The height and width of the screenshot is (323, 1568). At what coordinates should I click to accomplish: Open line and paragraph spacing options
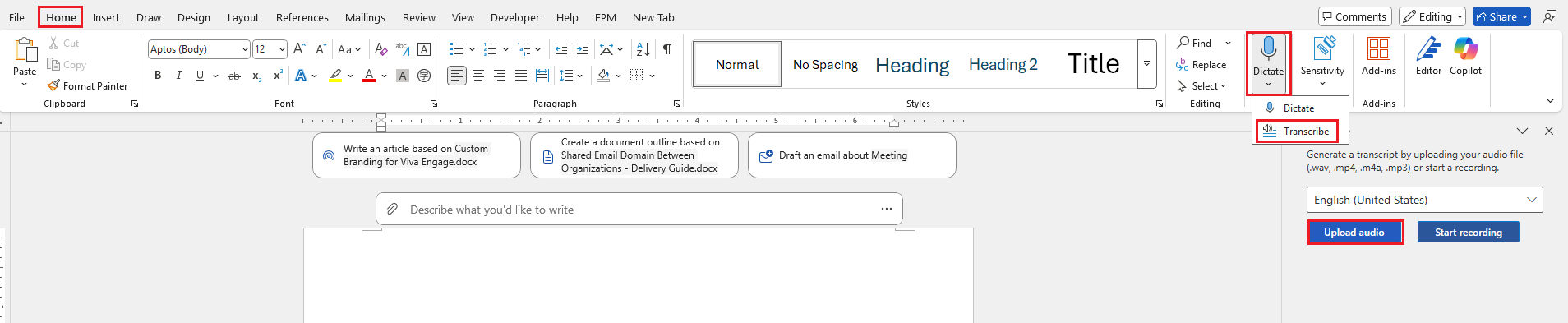570,76
